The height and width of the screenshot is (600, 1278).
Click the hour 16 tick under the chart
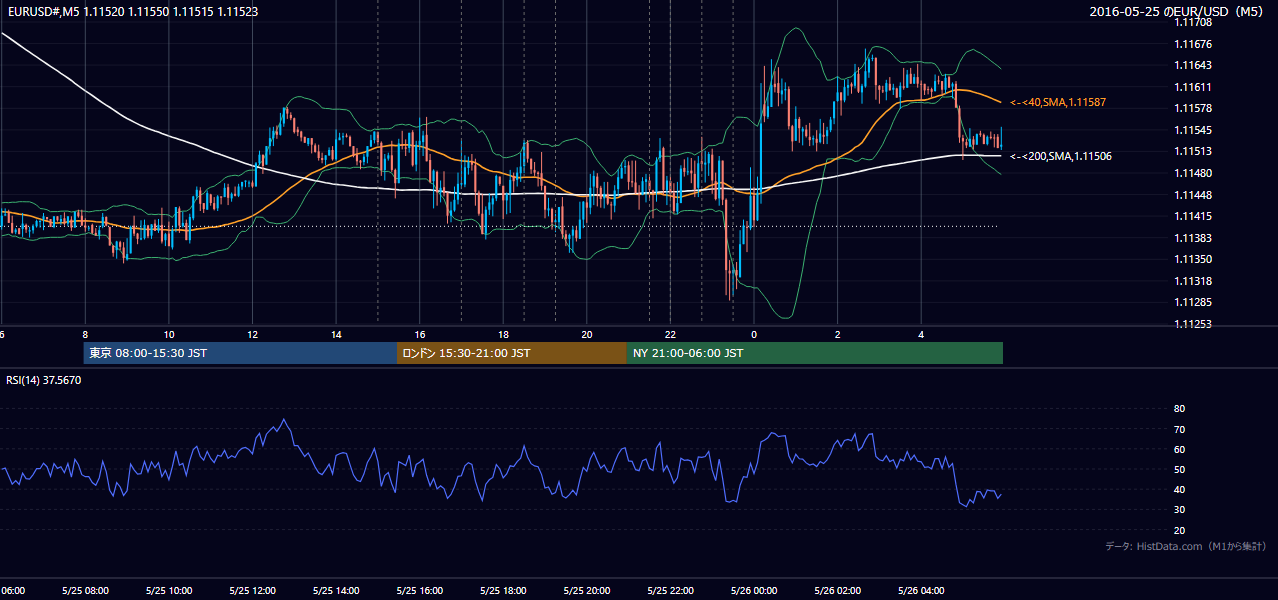click(x=420, y=335)
